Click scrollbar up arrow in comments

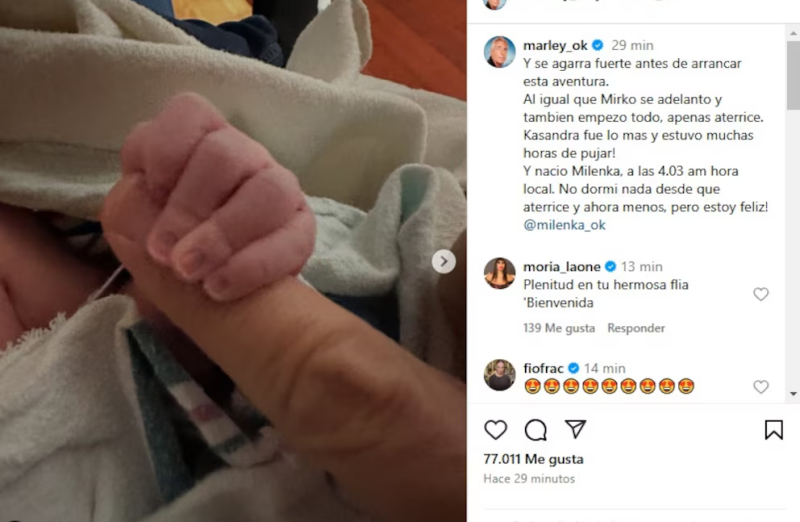(x=793, y=33)
